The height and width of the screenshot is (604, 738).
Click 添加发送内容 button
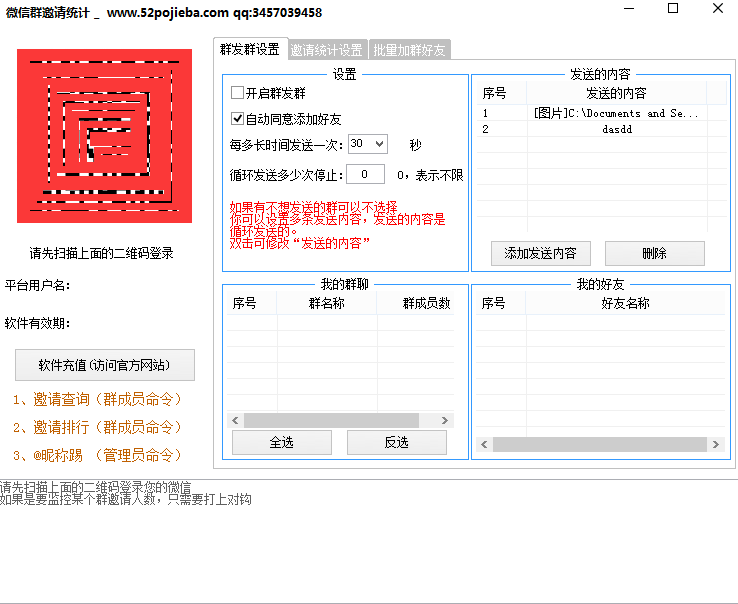pos(540,253)
